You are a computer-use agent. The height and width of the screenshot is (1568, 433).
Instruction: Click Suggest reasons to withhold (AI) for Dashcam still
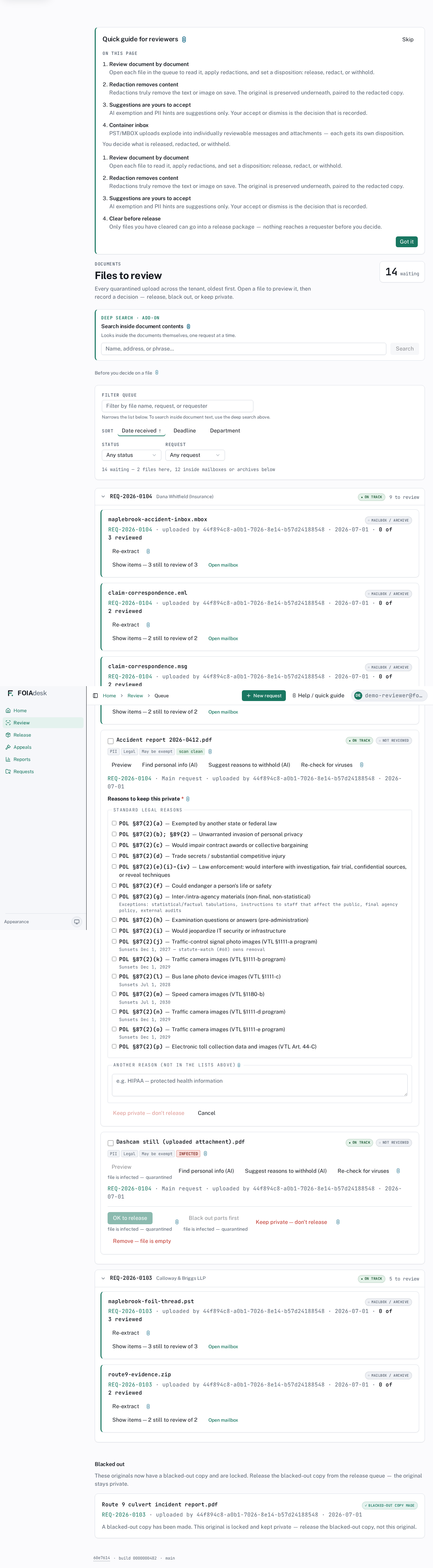pos(286,1171)
